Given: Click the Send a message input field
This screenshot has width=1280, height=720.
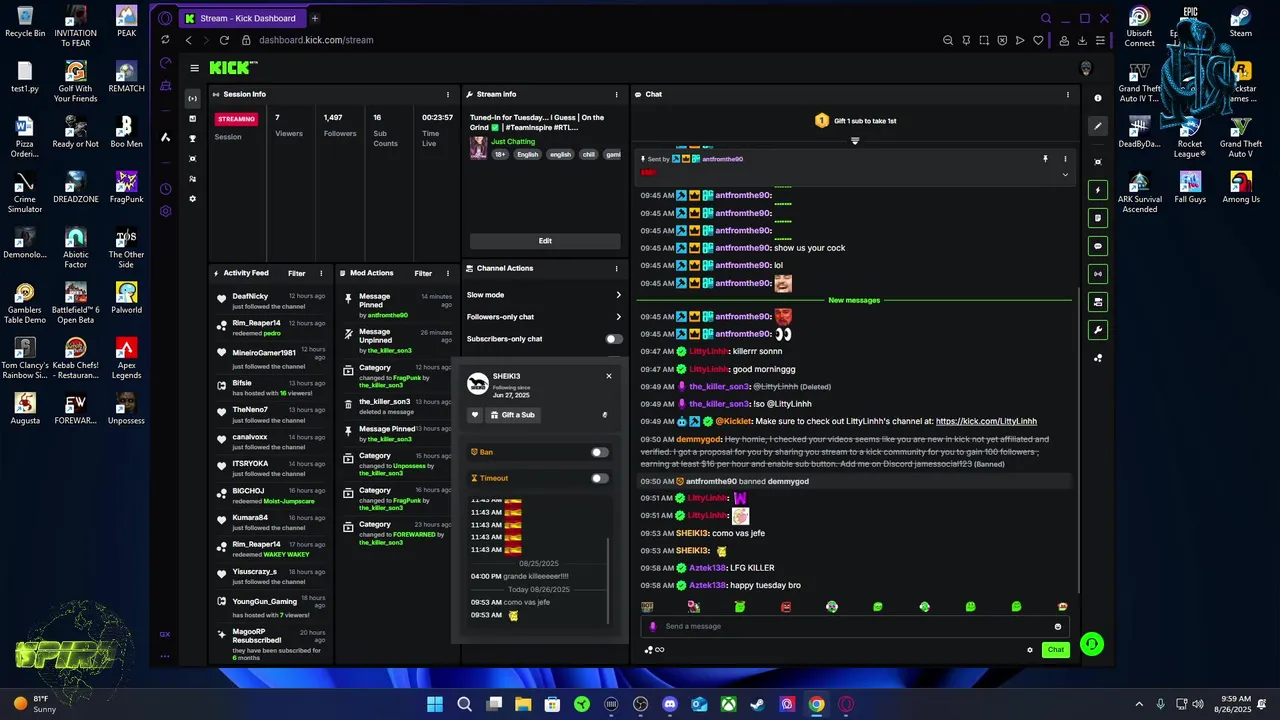Looking at the screenshot, I should click(855, 627).
